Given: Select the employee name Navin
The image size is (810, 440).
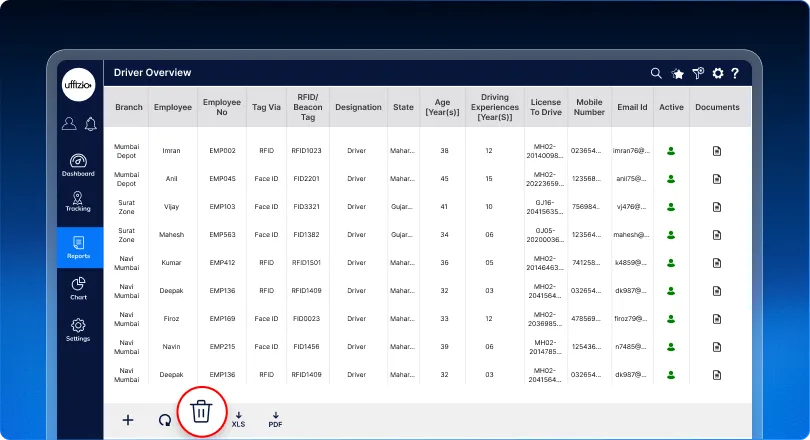Looking at the screenshot, I should 172,347.
